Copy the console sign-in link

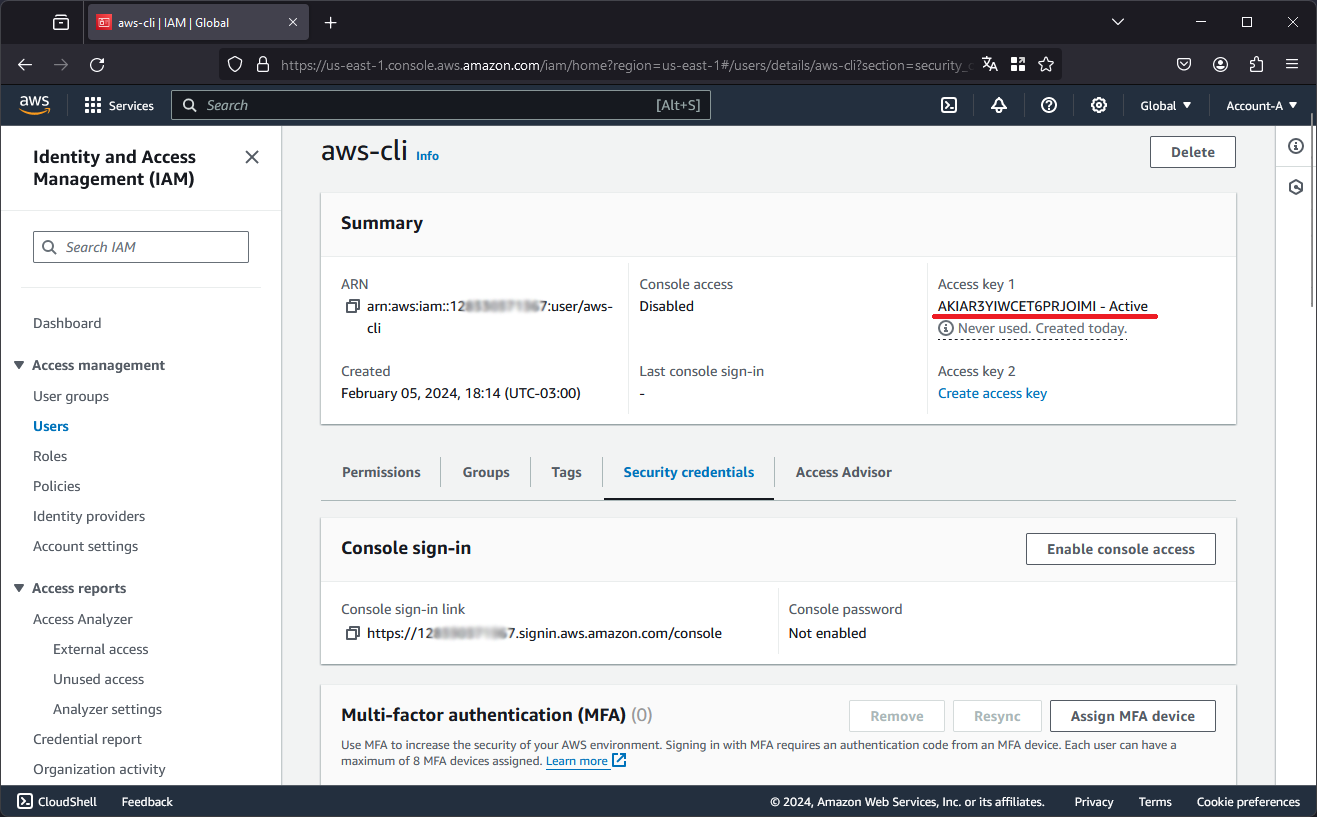click(x=352, y=633)
